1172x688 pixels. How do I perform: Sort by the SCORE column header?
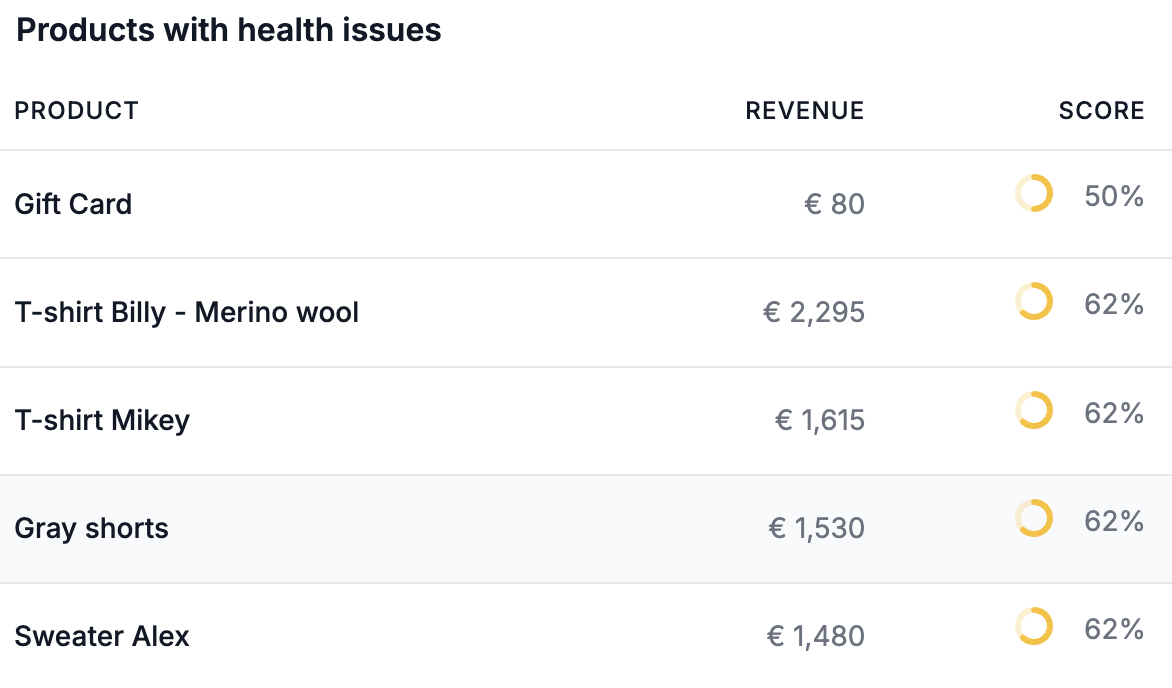click(x=1101, y=111)
